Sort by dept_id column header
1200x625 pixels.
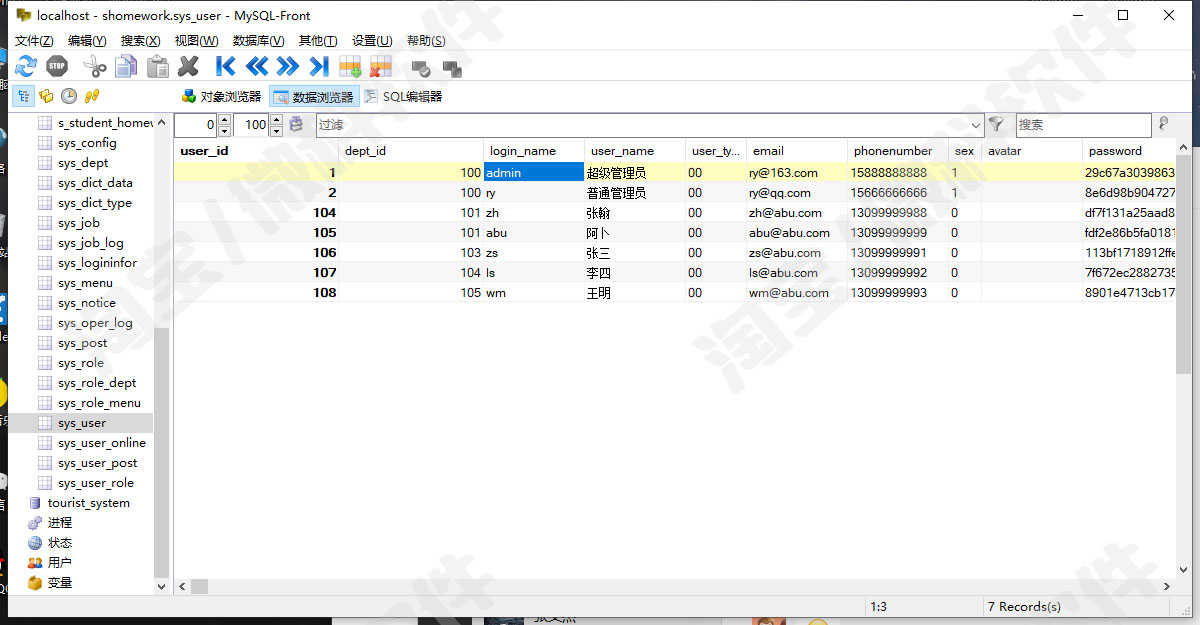click(411, 151)
